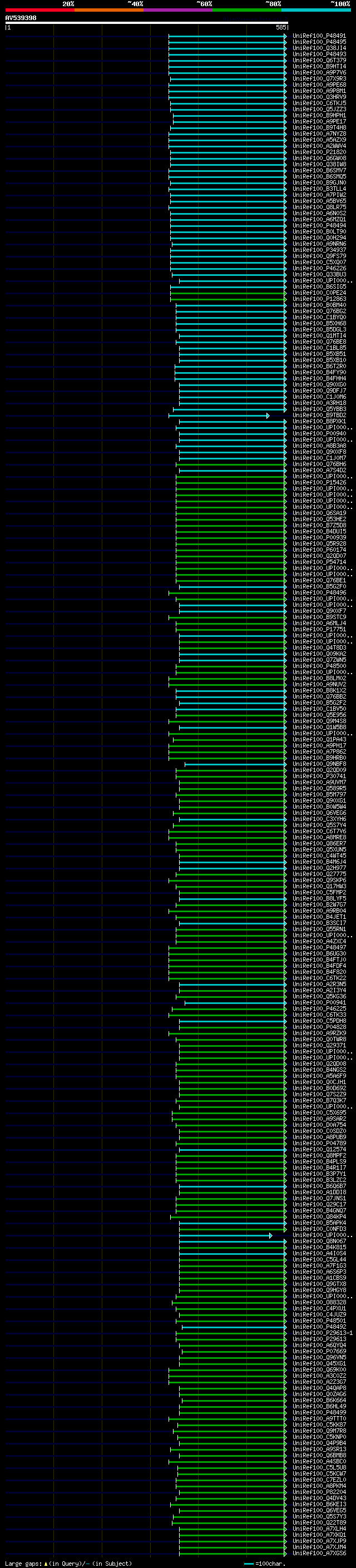Screen dimensions: 356x1568
Task: Select hit label UniRef100_B4M6J4
Action: click(319, 861)
